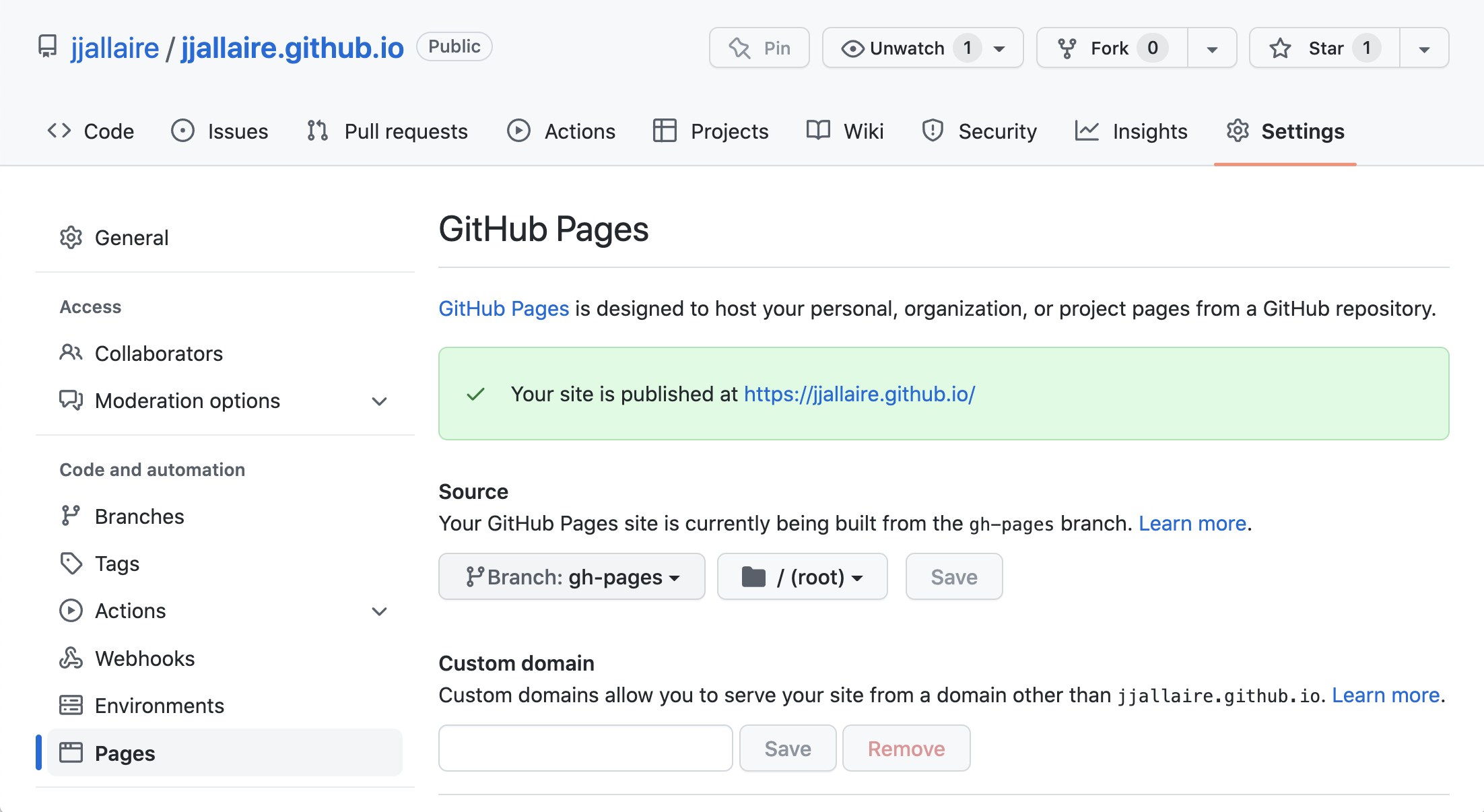
Task: Open the Unwatch dropdown
Action: tap(999, 47)
